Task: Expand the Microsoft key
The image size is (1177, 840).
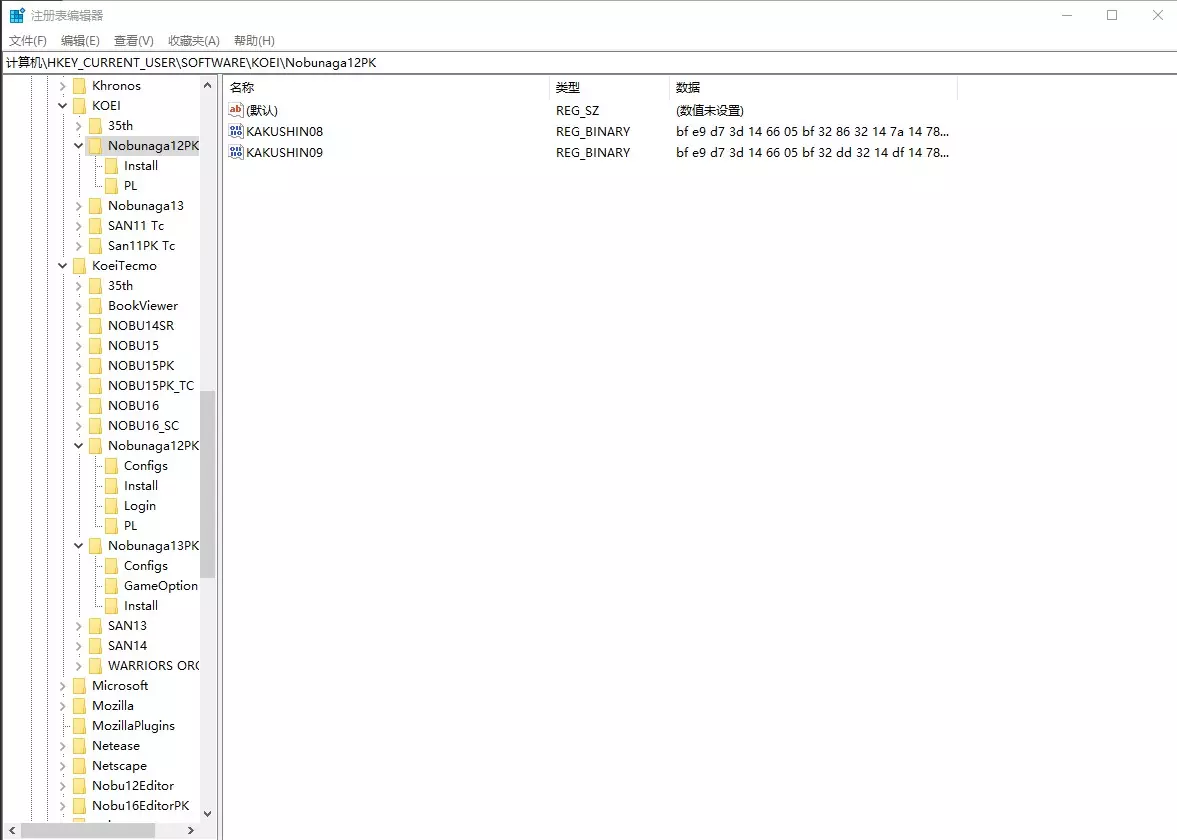Action: (x=62, y=686)
